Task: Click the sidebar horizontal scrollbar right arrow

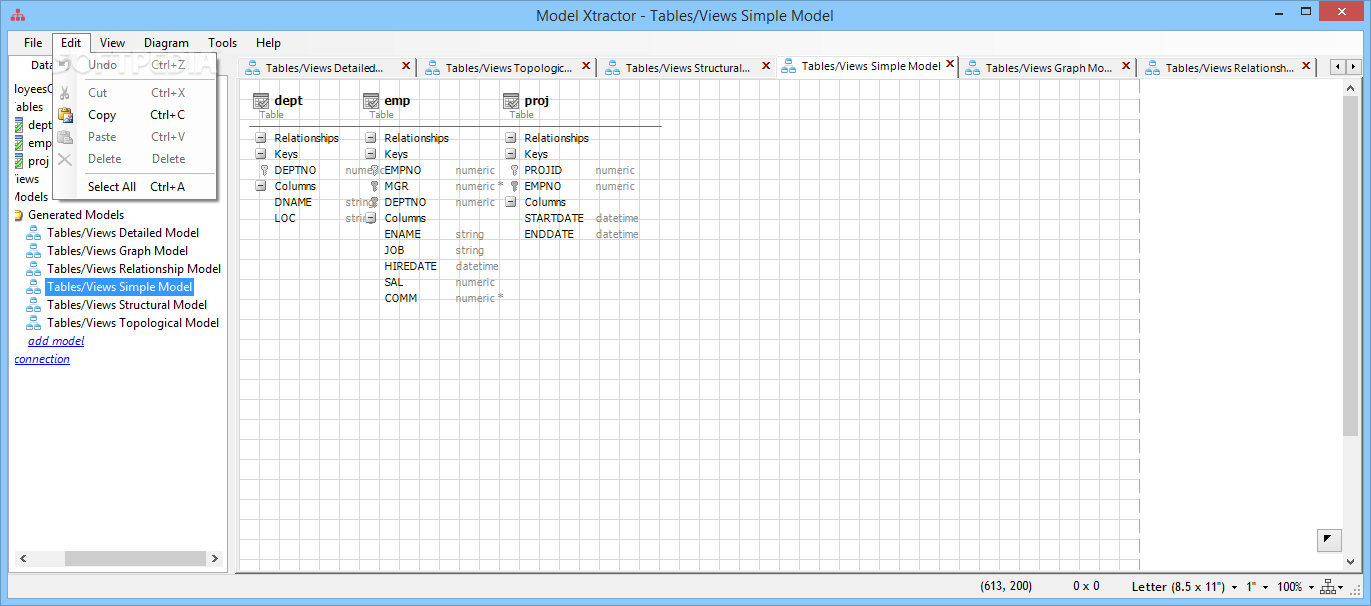Action: tap(215, 559)
